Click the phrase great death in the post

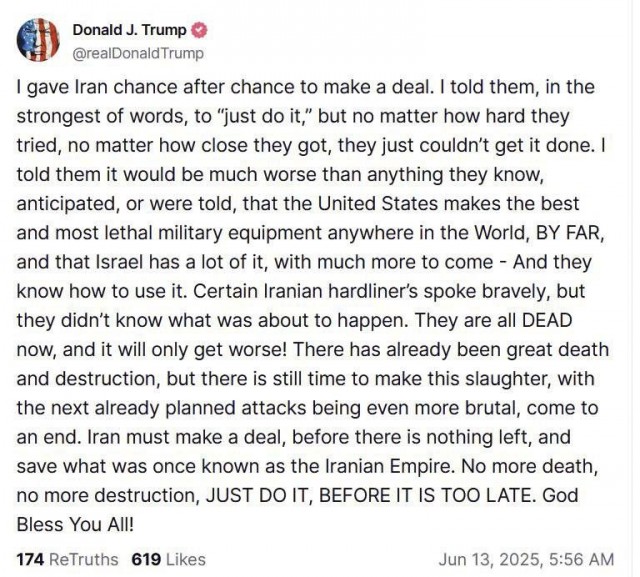[557, 350]
